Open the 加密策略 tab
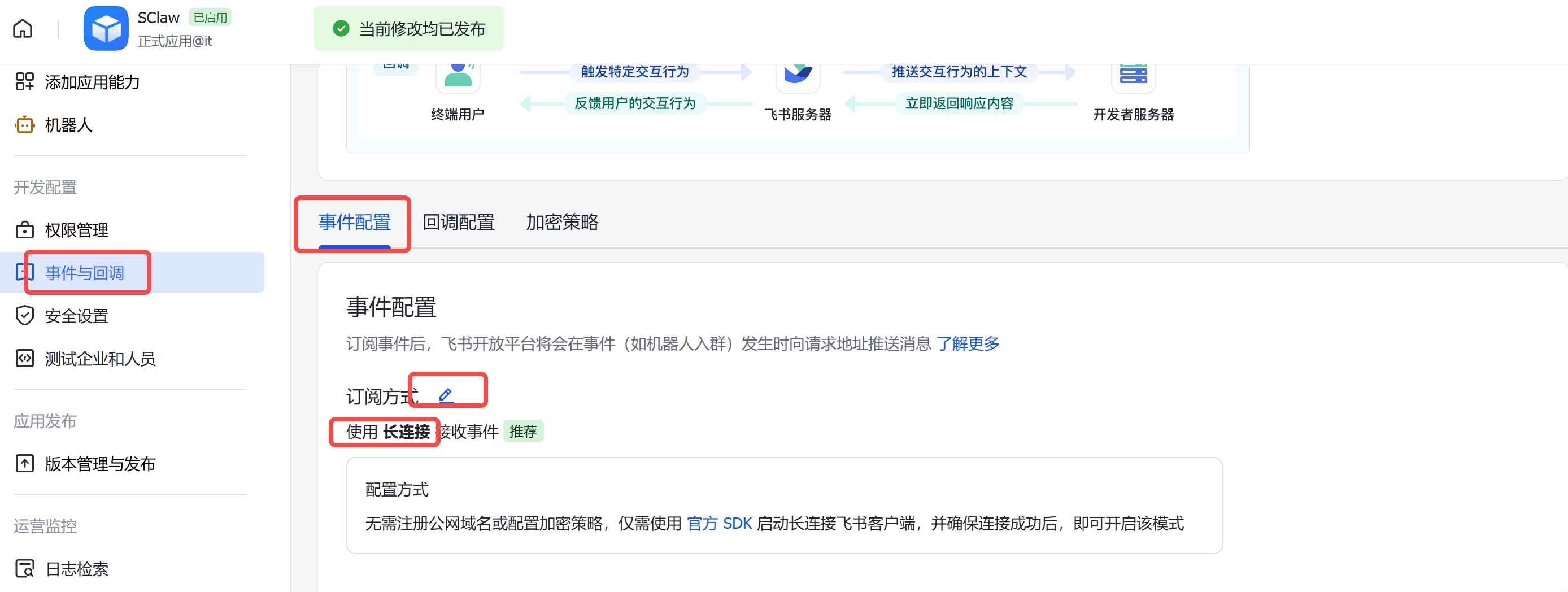1568x592 pixels. click(x=562, y=223)
